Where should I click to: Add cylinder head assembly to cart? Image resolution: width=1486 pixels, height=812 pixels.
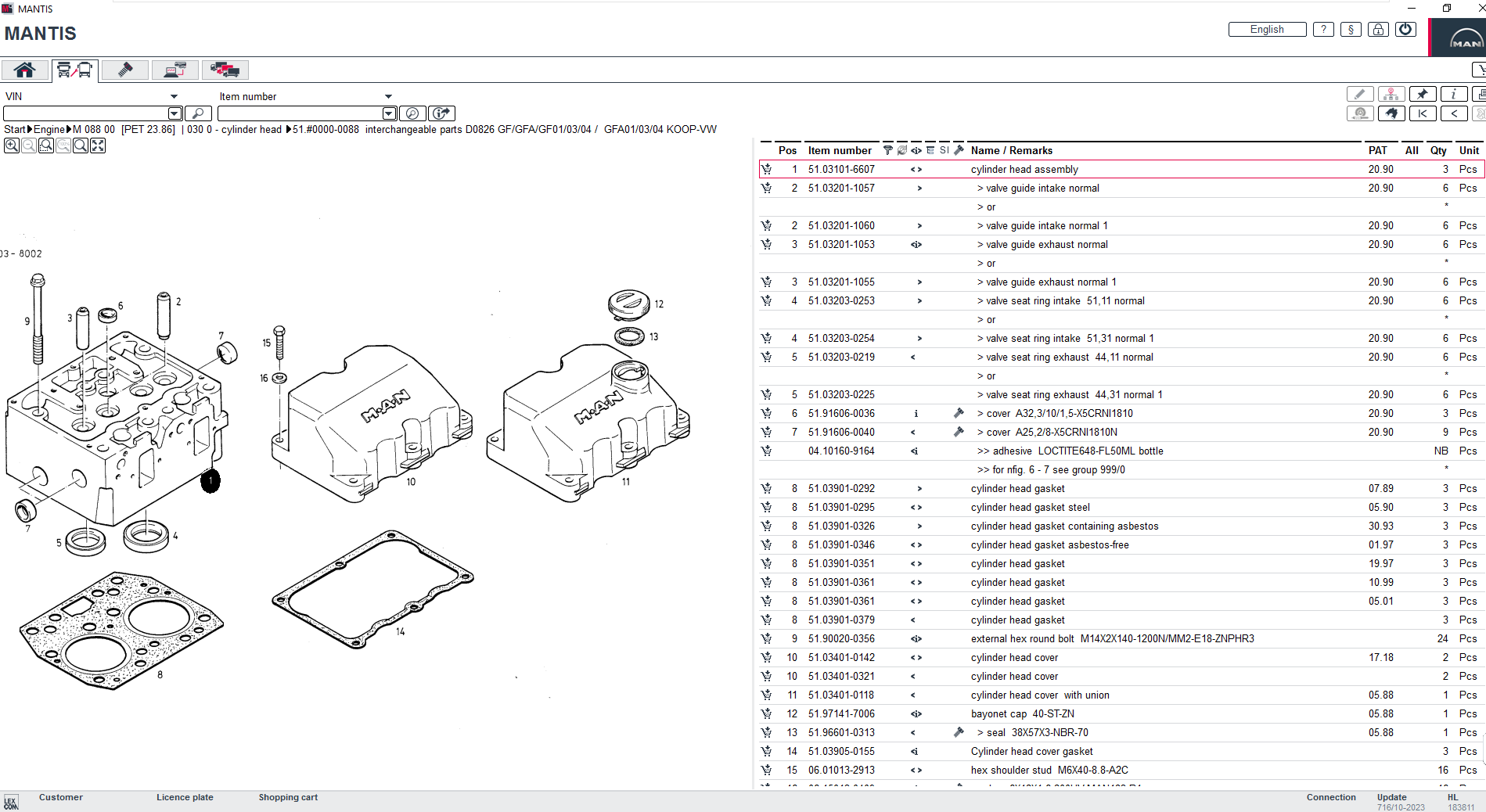(766, 169)
